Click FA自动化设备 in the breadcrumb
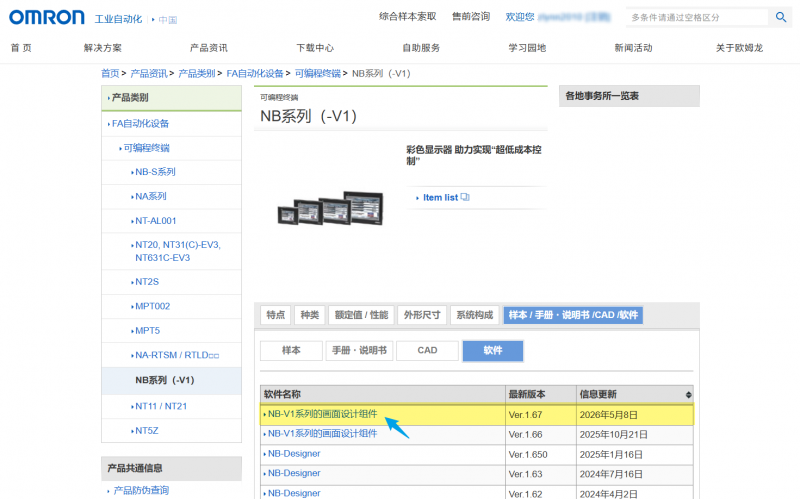The width and height of the screenshot is (800, 499). [x=255, y=73]
